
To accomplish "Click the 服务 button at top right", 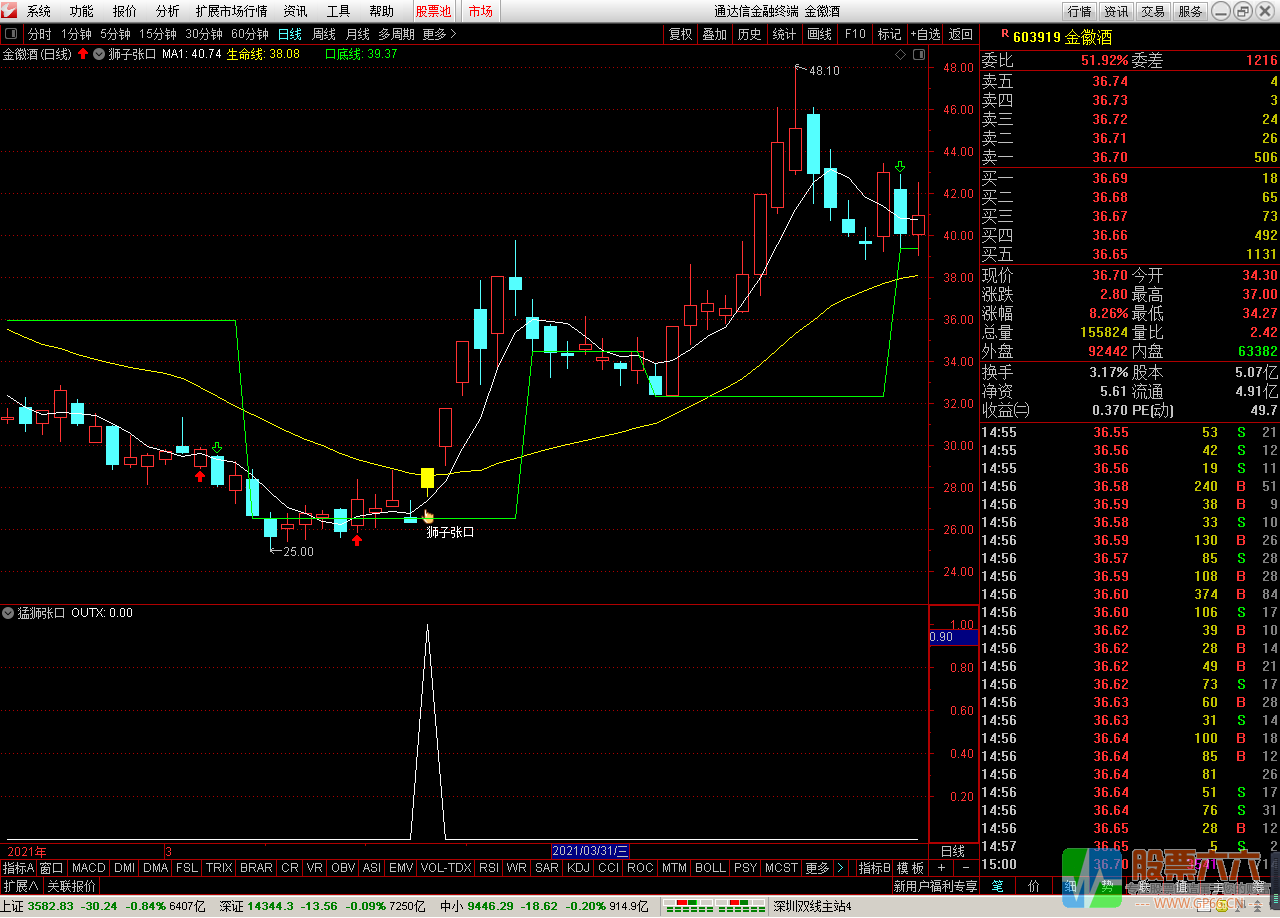I will [1190, 11].
